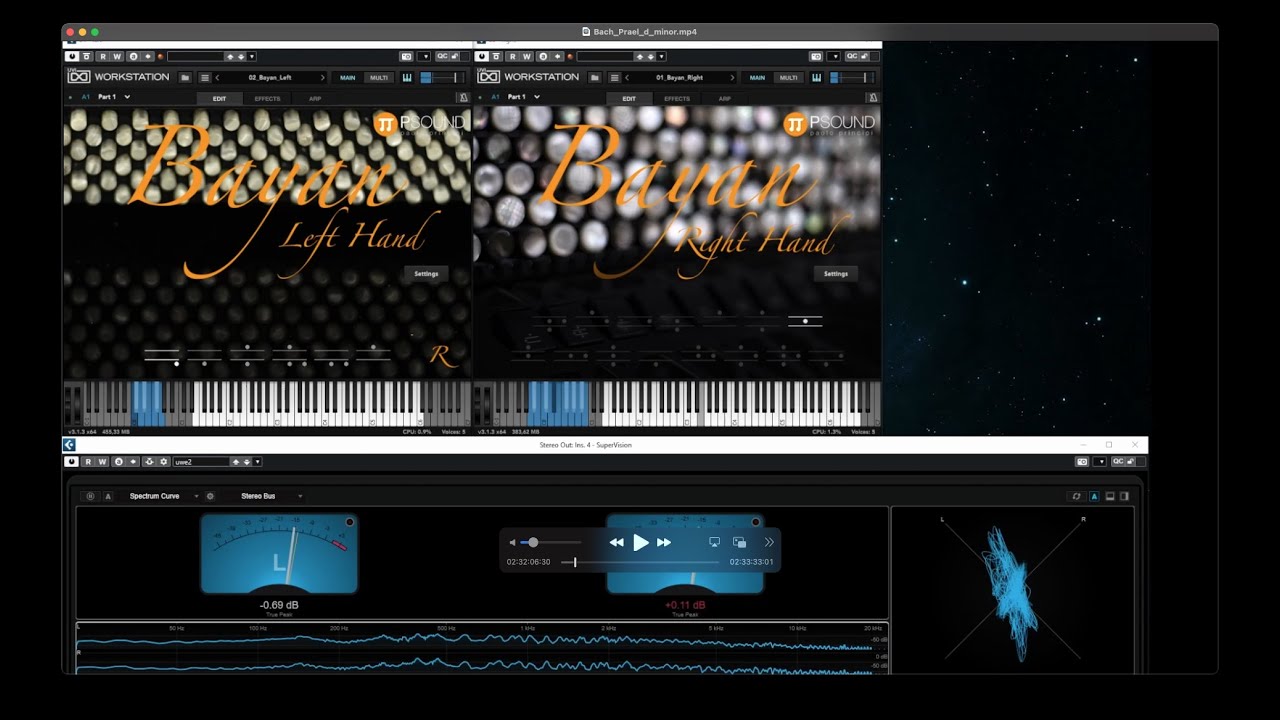Adjust the video player volume slider
Viewport: 1280px width, 720px height.
pyautogui.click(x=549, y=542)
